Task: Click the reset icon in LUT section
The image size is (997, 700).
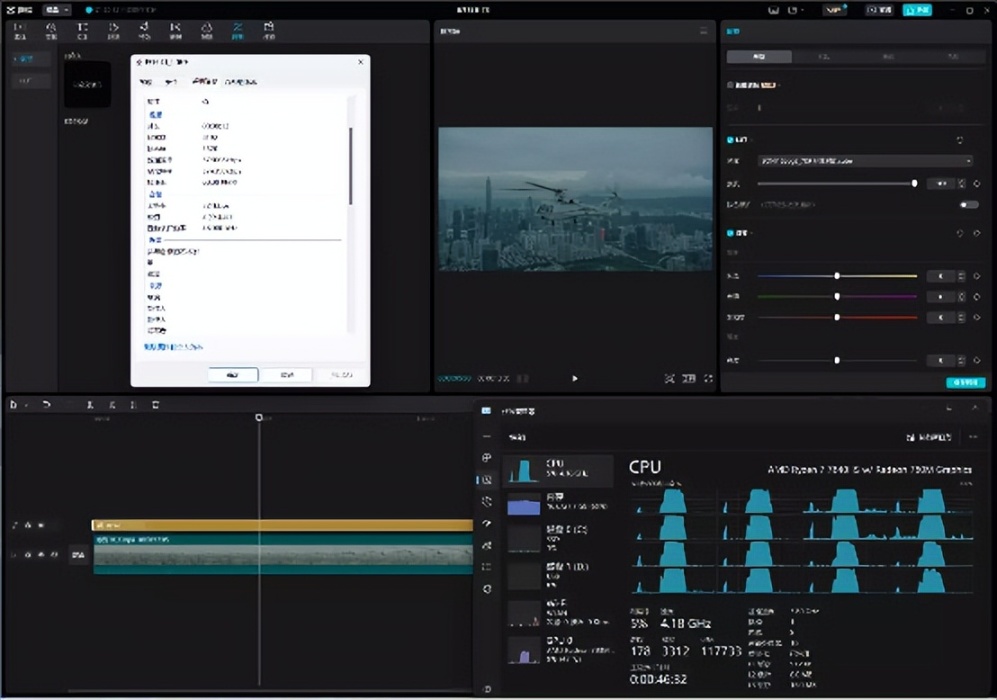Action: tap(960, 140)
